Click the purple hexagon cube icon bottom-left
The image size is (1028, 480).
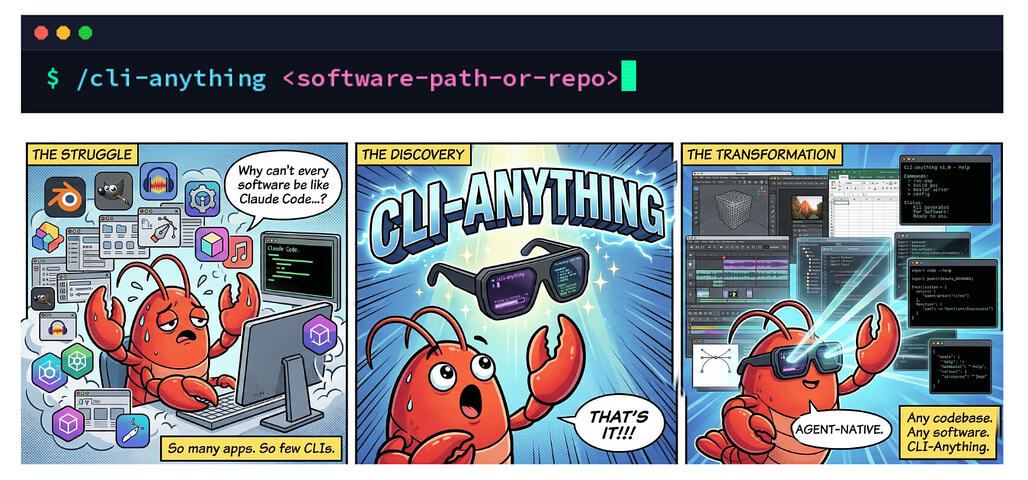click(68, 424)
